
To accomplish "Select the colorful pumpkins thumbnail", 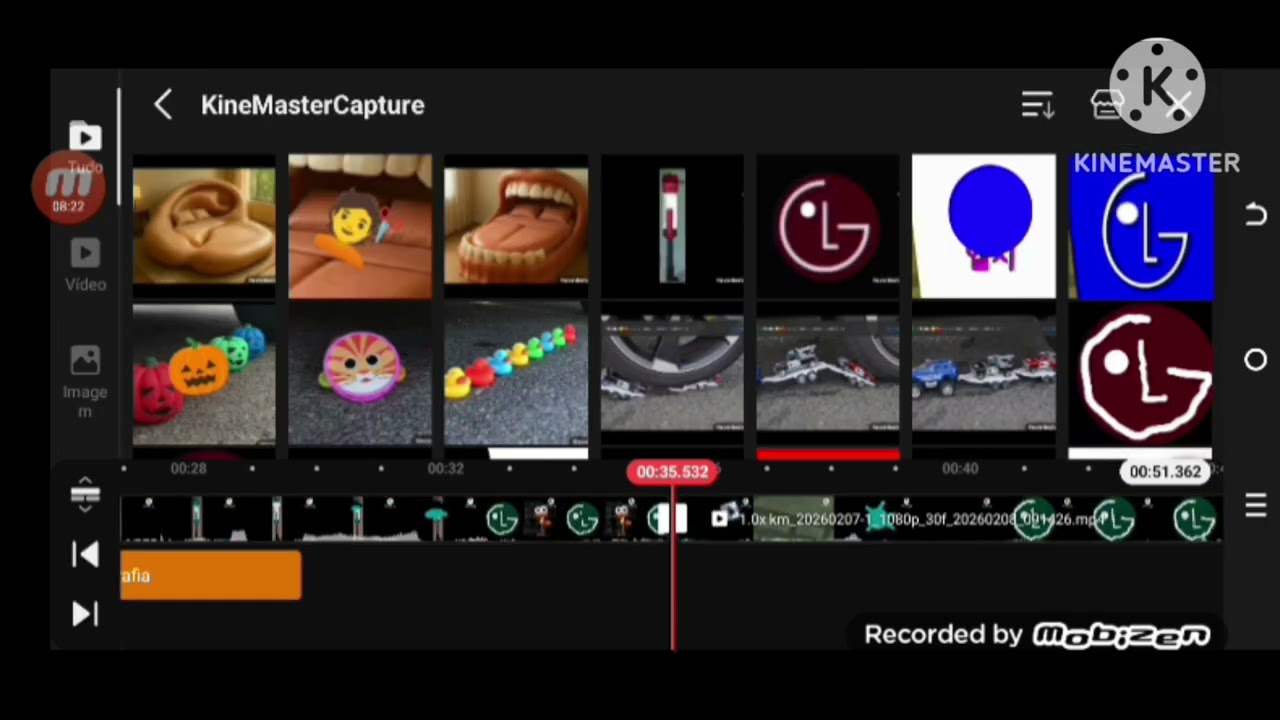I will pyautogui.click(x=204, y=375).
